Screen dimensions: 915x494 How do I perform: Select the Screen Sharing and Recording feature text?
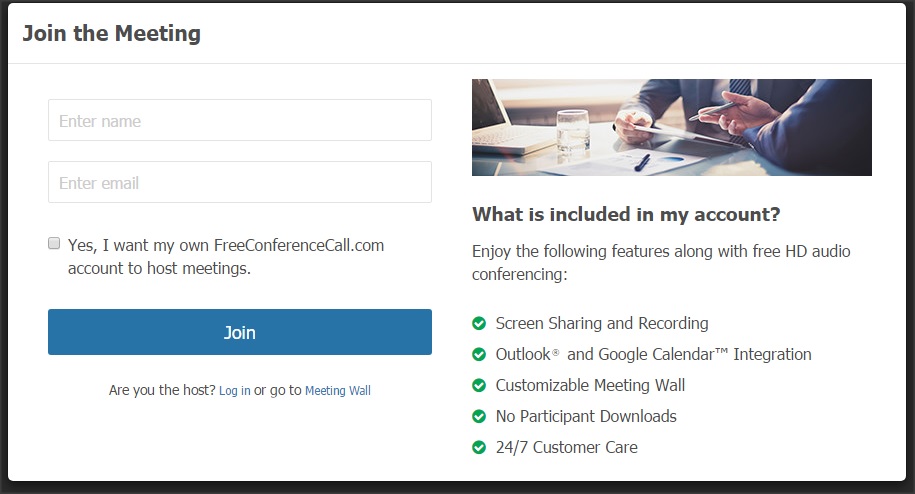point(602,323)
